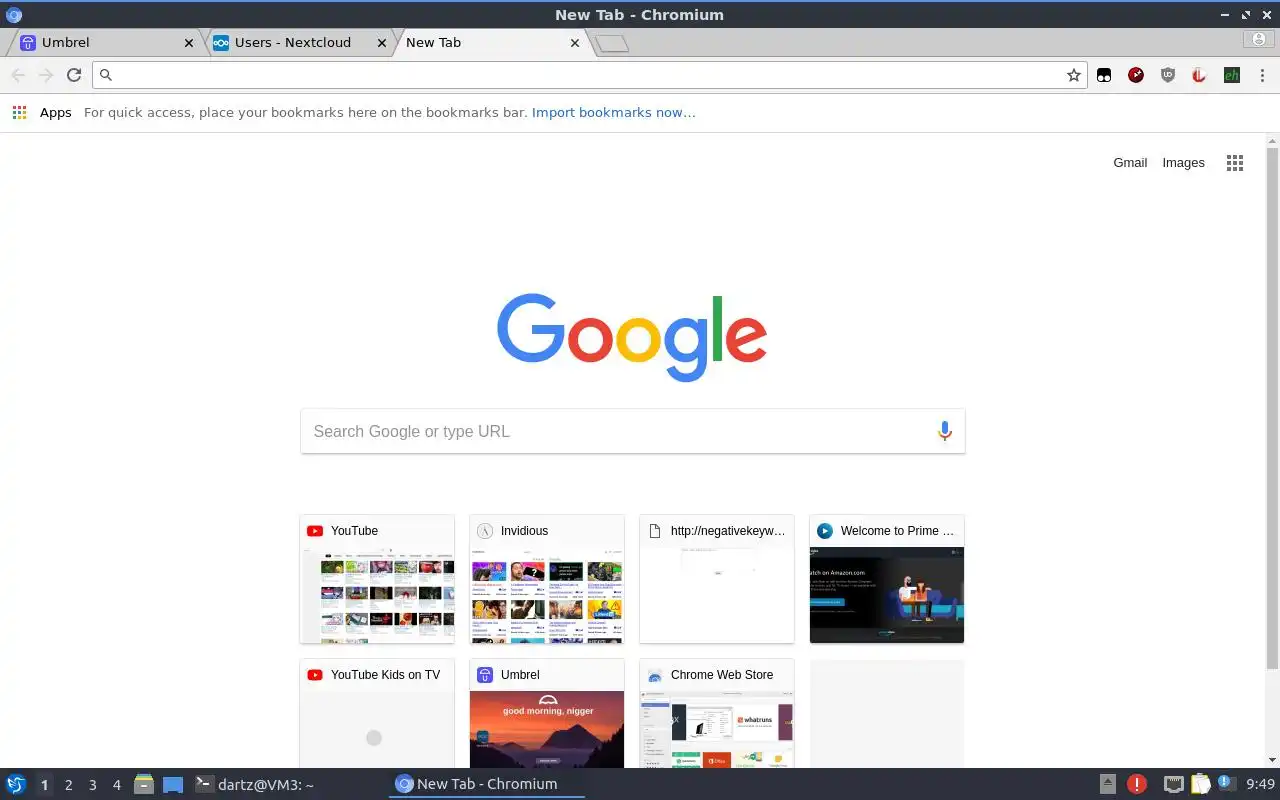Image resolution: width=1280 pixels, height=800 pixels.
Task: Close the Users - Nextcloud tab
Action: 381,43
